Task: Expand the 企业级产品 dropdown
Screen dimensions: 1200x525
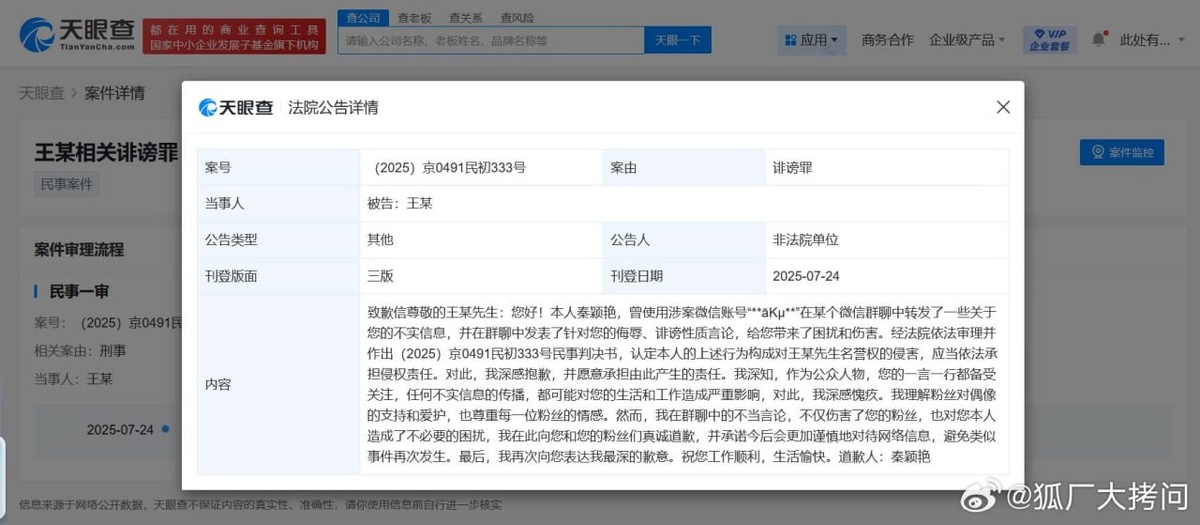Action: point(967,40)
